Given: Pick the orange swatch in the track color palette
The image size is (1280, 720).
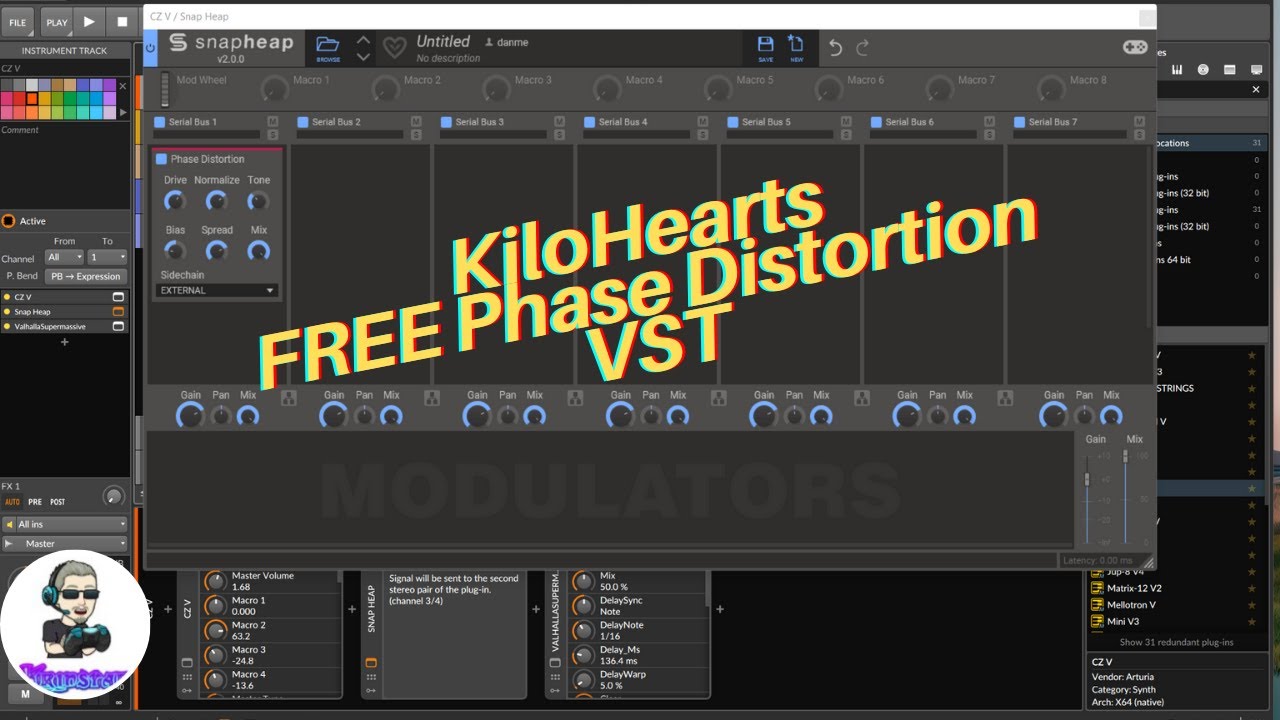Looking at the screenshot, I should click(33, 98).
